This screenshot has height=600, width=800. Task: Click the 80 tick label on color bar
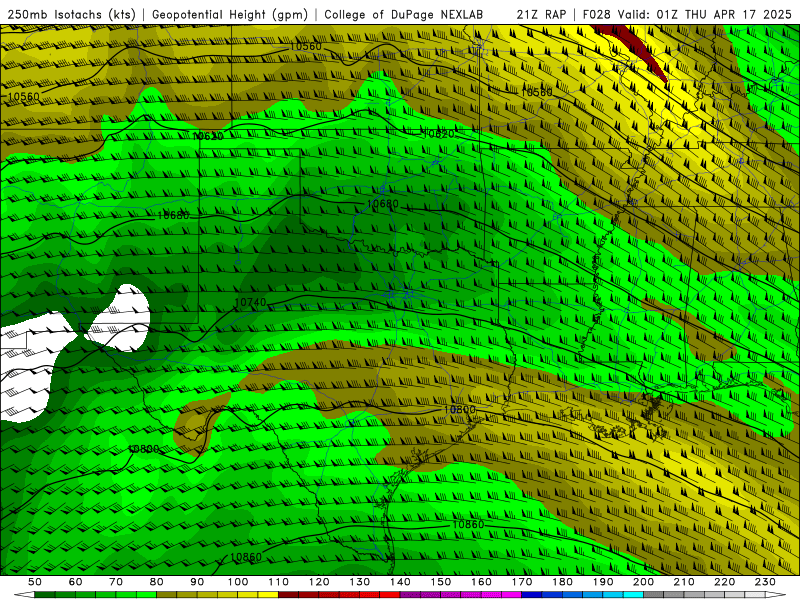tap(157, 582)
